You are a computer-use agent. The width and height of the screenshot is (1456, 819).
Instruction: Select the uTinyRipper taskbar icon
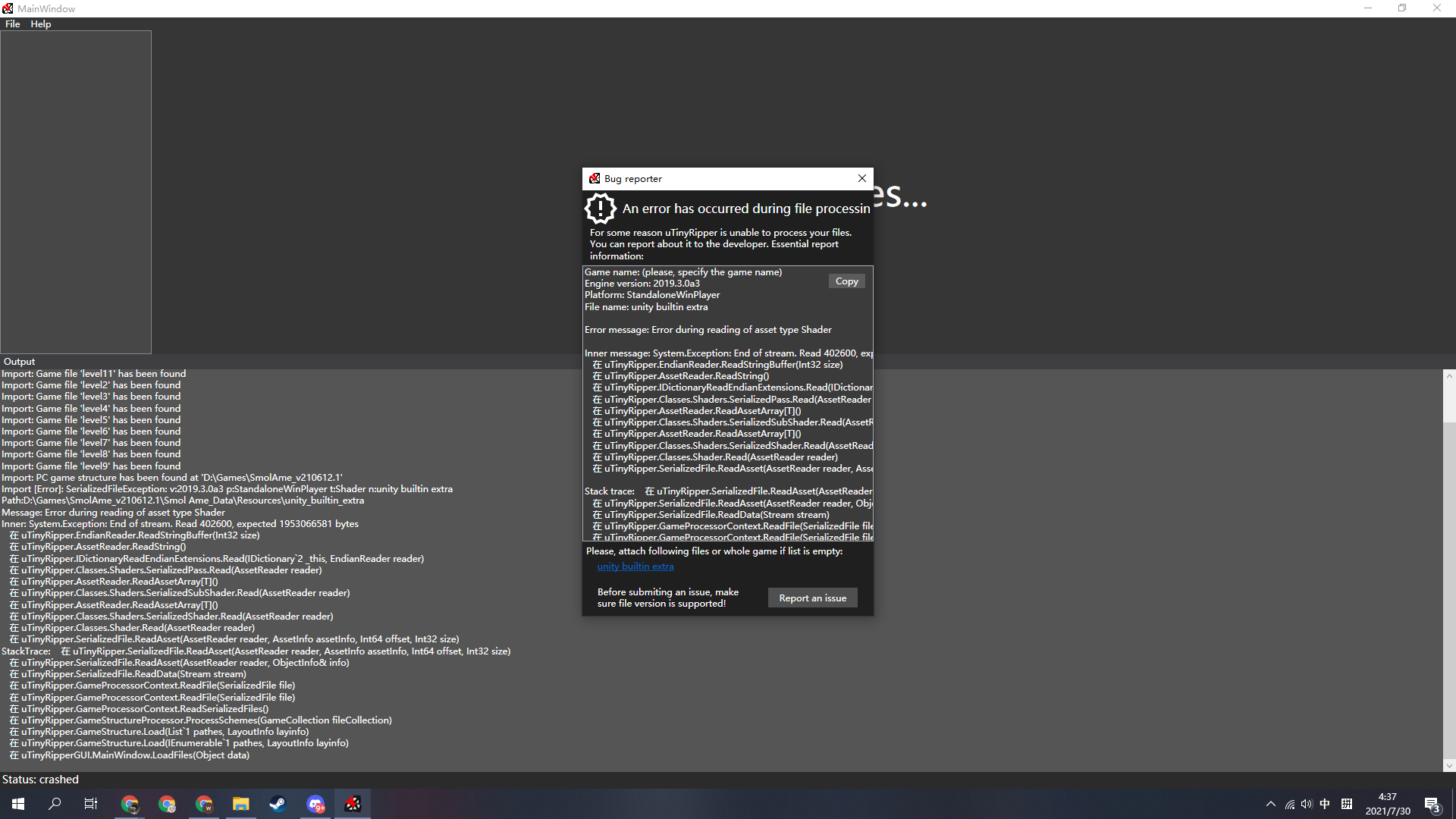click(x=353, y=804)
